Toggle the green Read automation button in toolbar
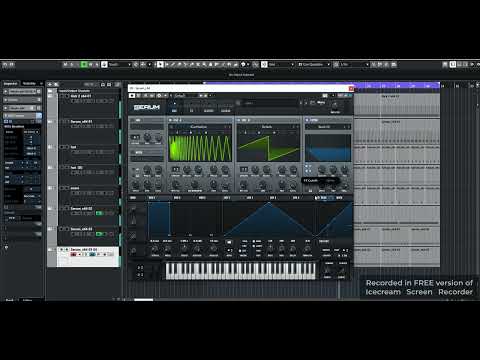 click(x=84, y=64)
